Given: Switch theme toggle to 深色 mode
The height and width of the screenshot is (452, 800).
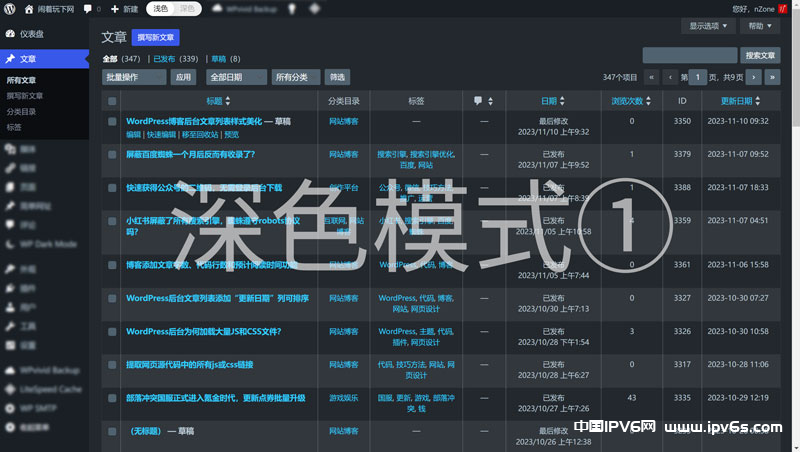Looking at the screenshot, I should [187, 9].
